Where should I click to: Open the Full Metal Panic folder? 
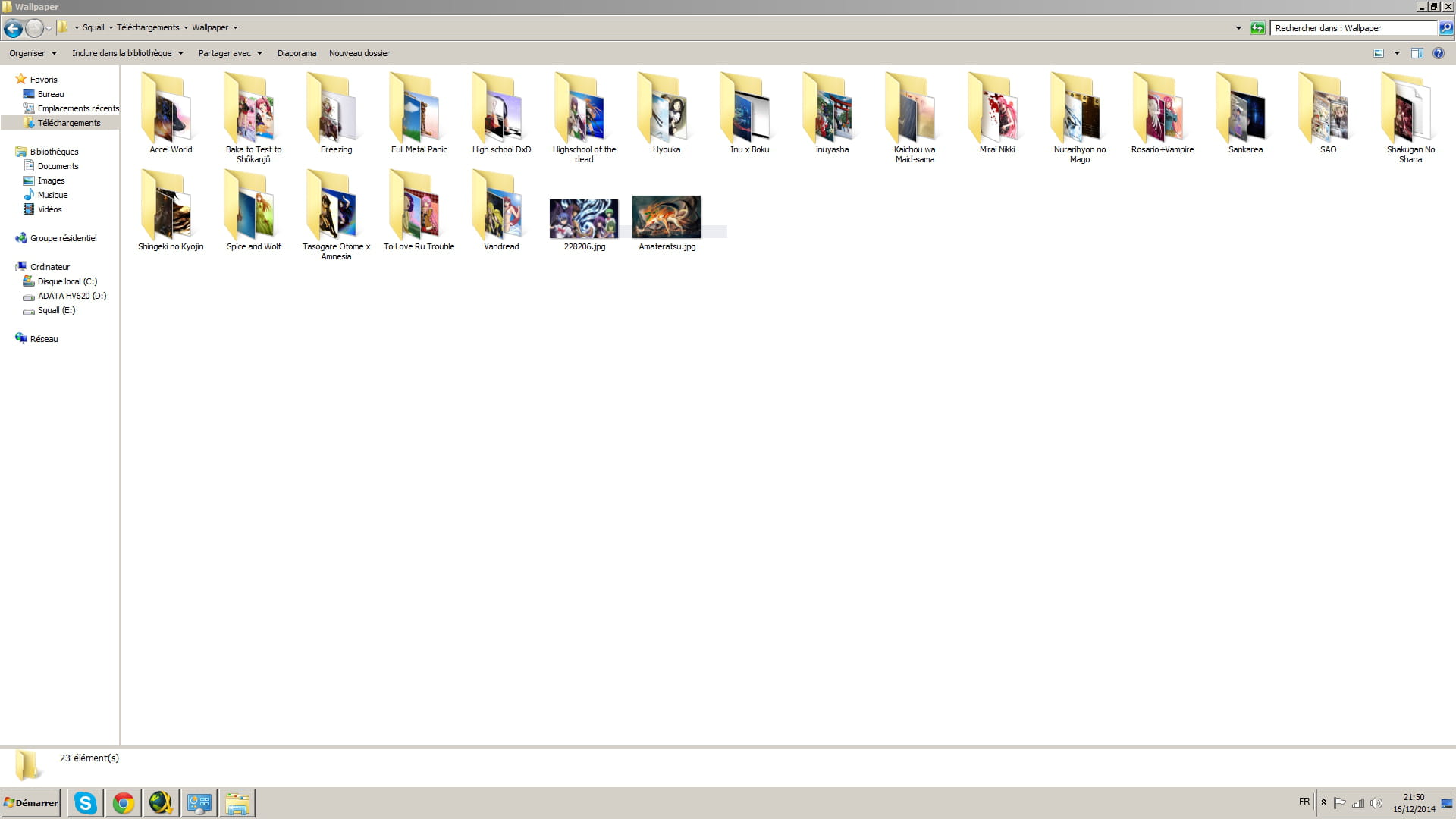419,114
